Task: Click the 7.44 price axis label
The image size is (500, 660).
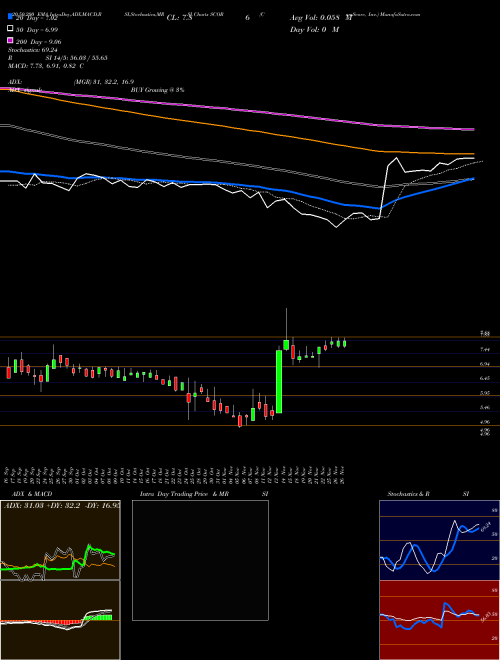Action: [x=484, y=349]
